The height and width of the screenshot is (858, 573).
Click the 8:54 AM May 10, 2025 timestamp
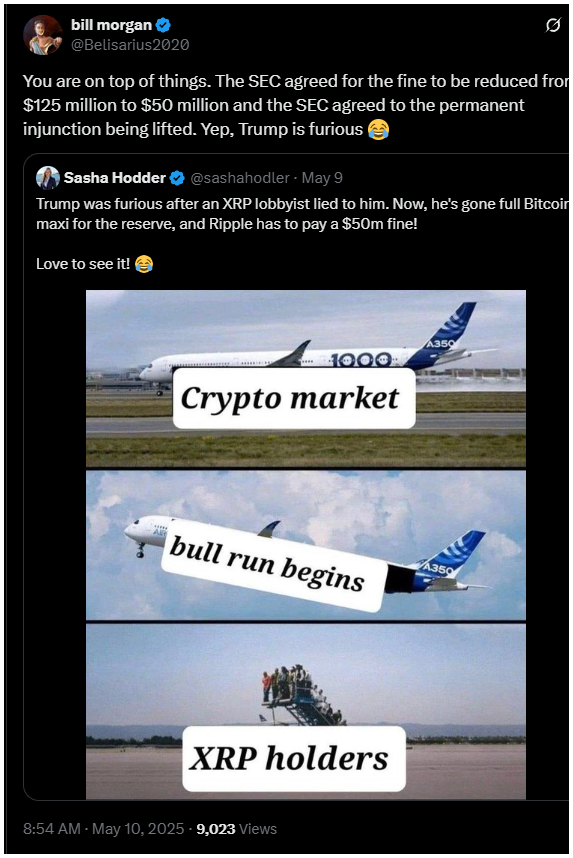[103, 829]
